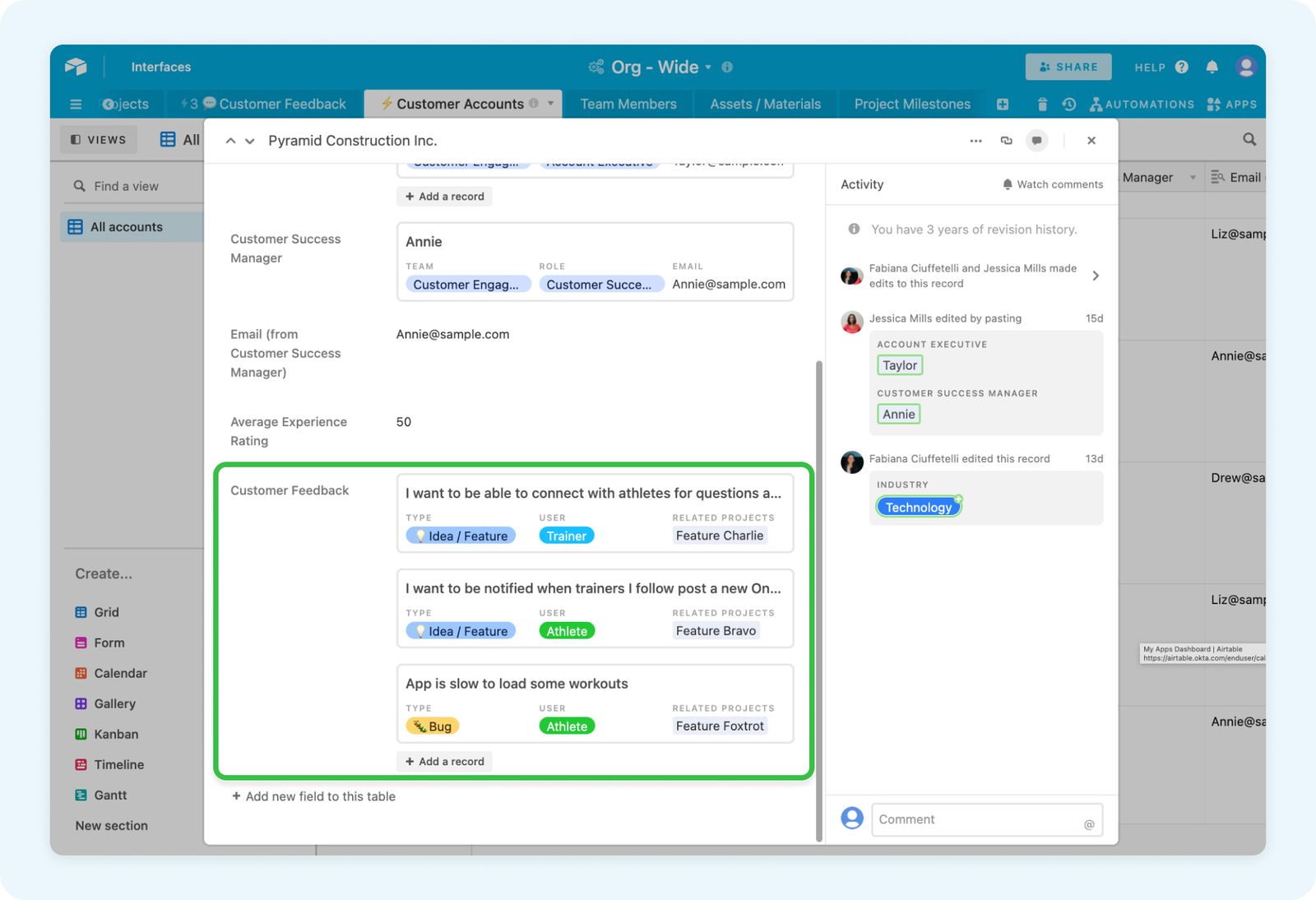The width and height of the screenshot is (1316, 900).
Task: Open Apps panel
Action: pos(1231,104)
